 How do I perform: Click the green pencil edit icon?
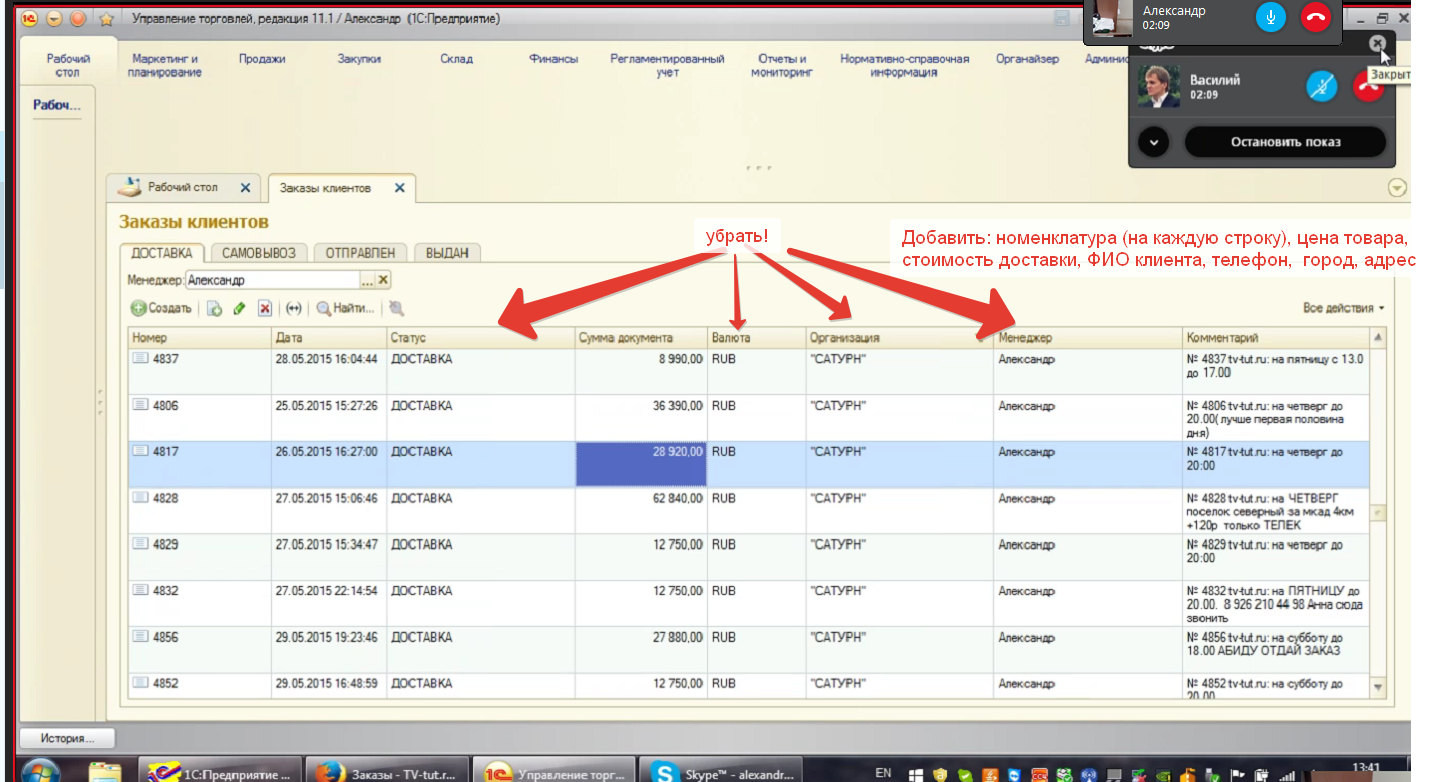click(x=239, y=309)
